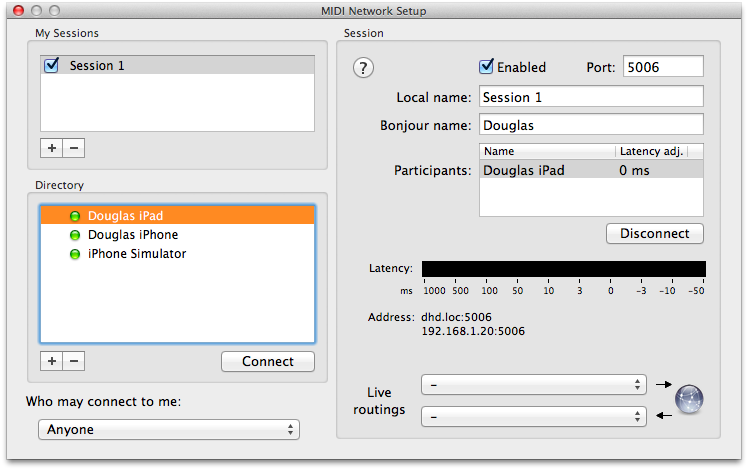Click green status dot beside Douglas iPhone
Screen dimensions: 748x470
click(x=75, y=235)
